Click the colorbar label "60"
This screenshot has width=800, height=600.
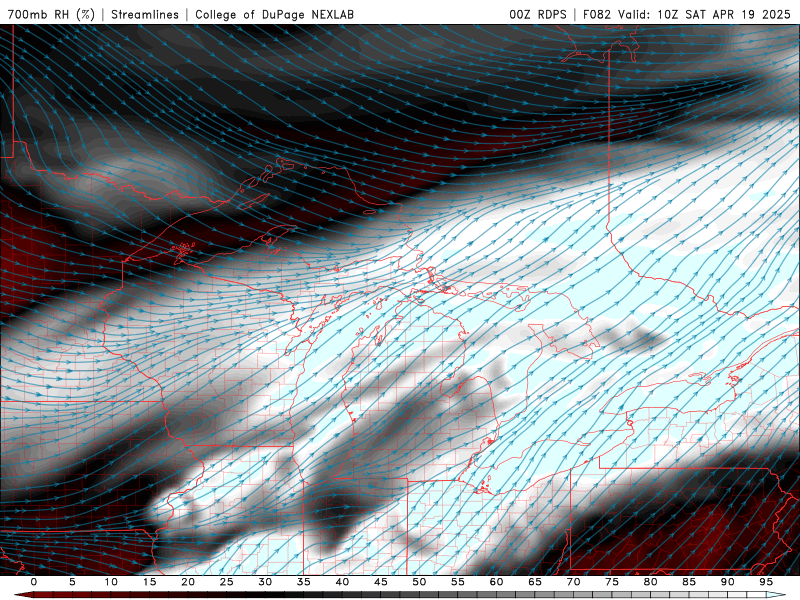(x=496, y=582)
